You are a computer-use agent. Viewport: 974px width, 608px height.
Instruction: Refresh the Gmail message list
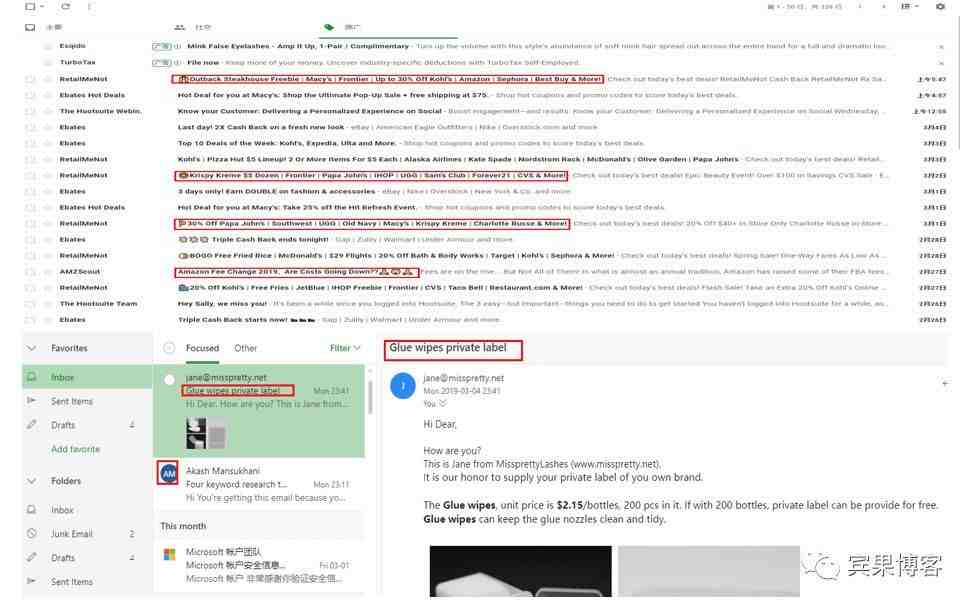coord(65,6)
